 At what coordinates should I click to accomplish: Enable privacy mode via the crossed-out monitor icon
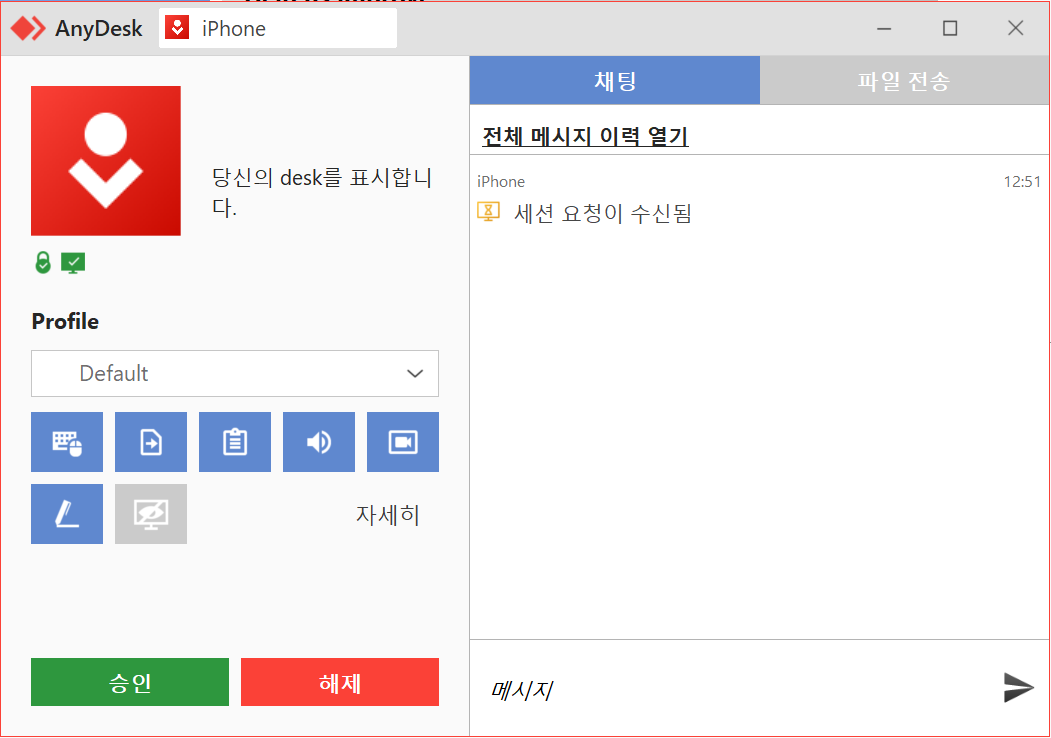pos(150,514)
